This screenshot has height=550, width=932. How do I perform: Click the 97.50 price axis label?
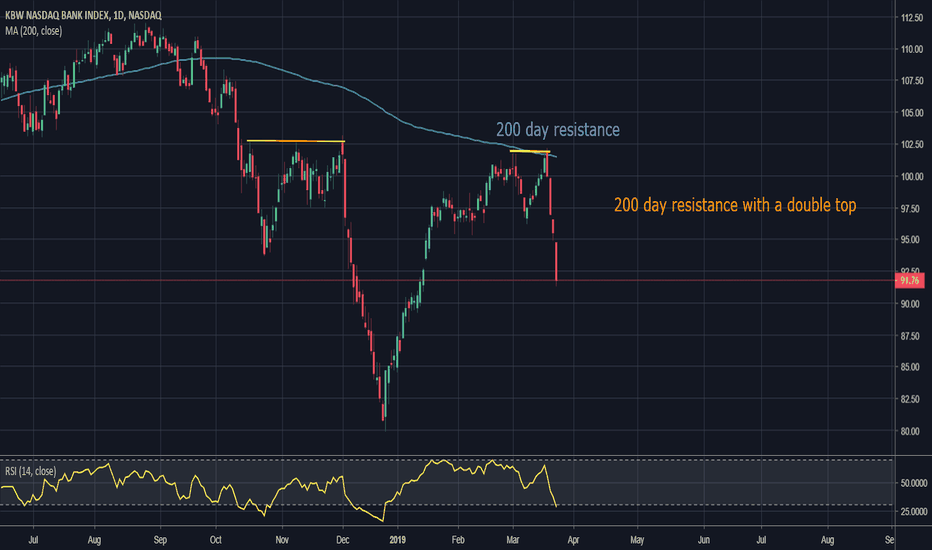coord(912,209)
